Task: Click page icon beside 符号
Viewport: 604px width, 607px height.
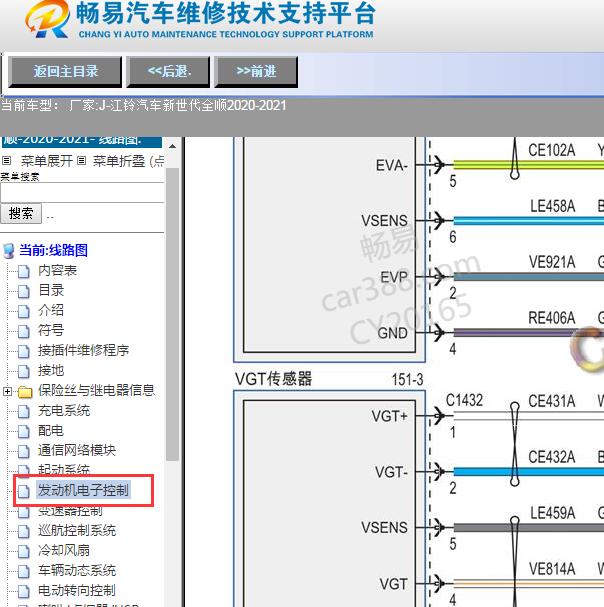Action: (24, 332)
